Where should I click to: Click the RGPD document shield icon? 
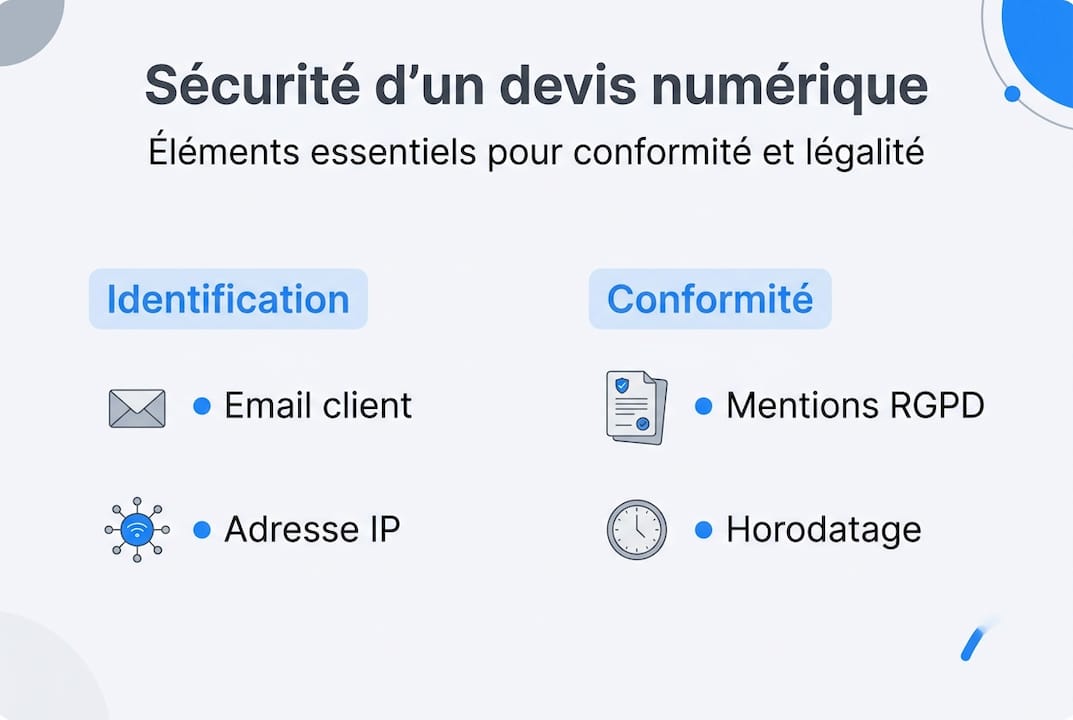point(636,407)
